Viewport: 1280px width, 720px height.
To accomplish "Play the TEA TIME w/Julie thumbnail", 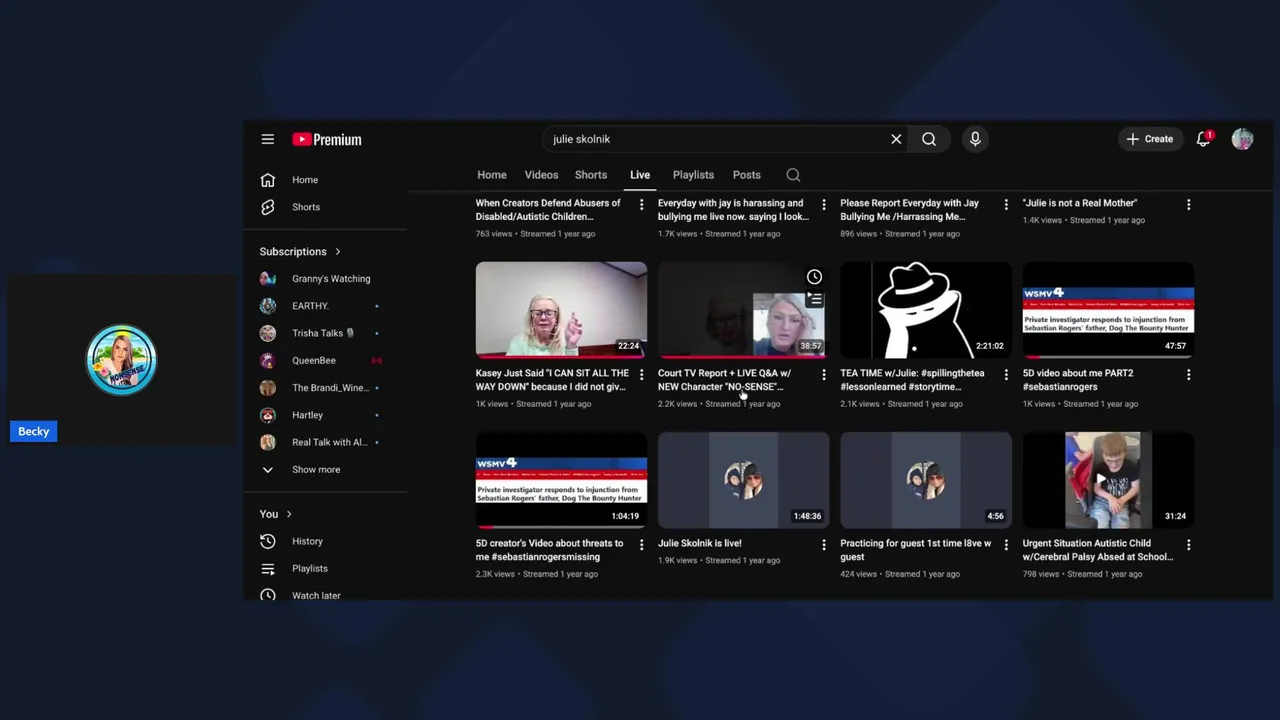I will pyautogui.click(x=926, y=310).
